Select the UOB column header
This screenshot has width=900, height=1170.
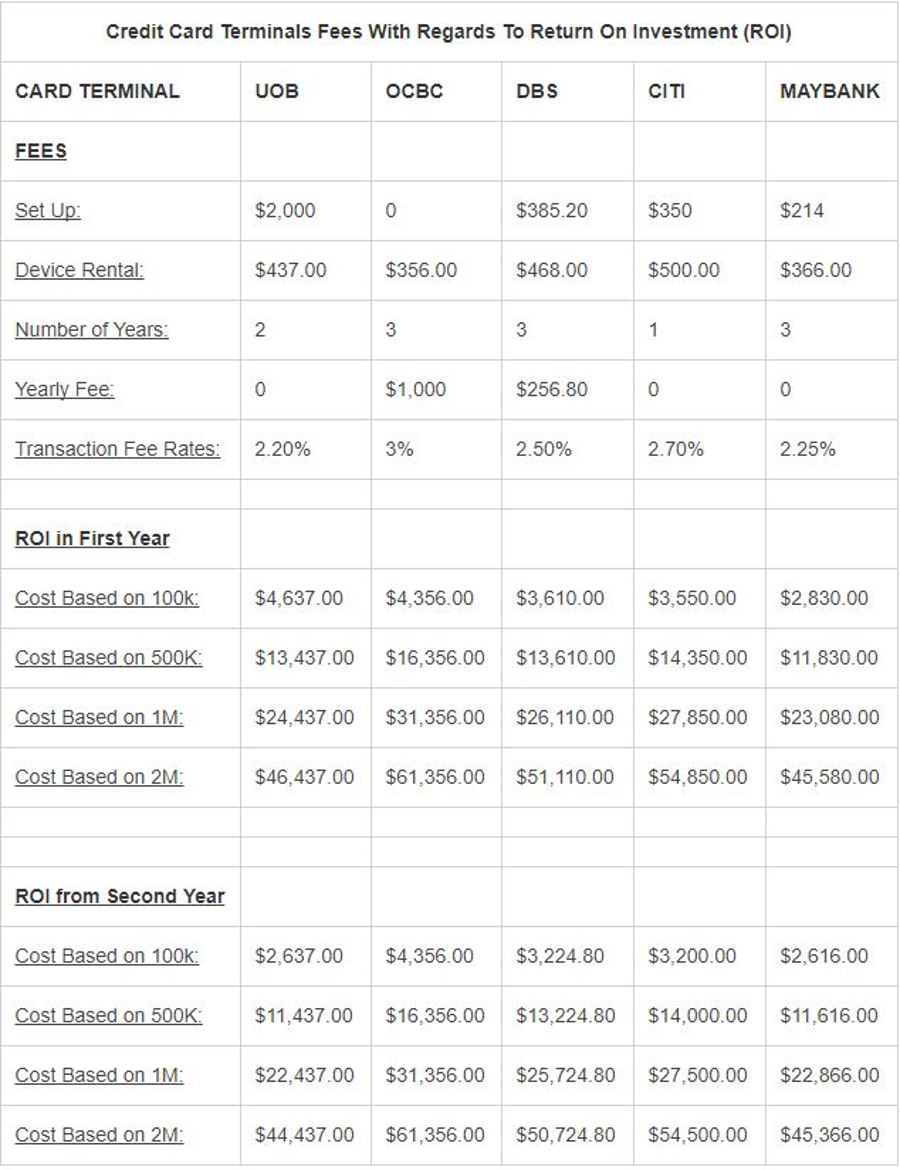pyautogui.click(x=277, y=91)
